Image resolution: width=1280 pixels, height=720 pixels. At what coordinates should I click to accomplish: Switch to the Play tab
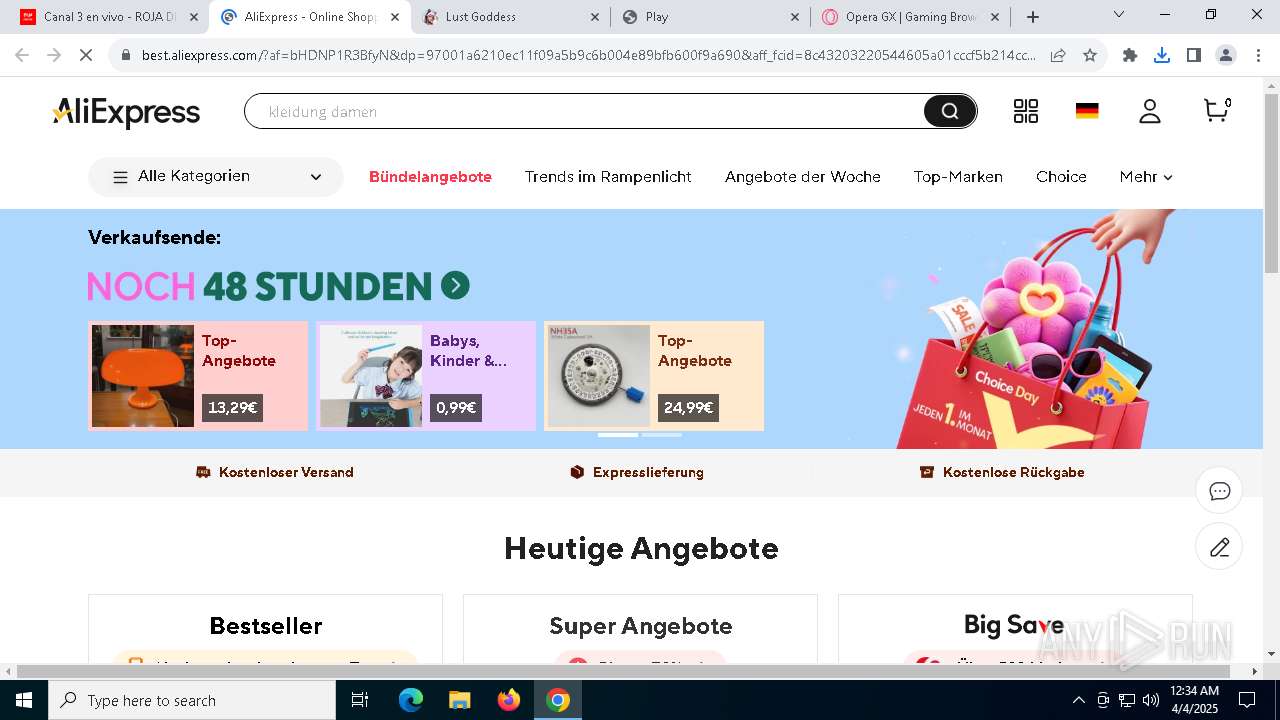point(710,17)
